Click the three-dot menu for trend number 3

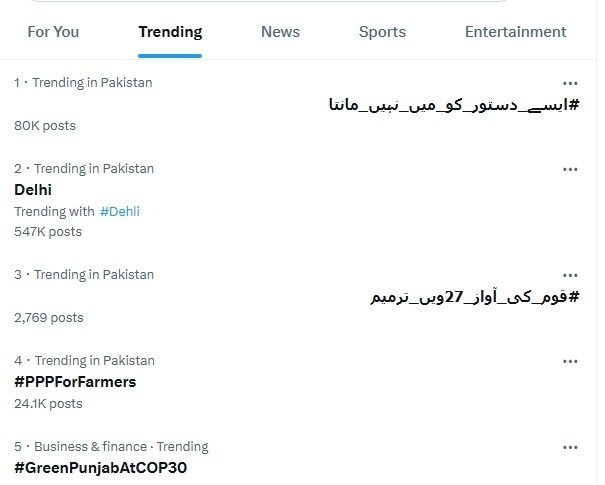coord(570,275)
